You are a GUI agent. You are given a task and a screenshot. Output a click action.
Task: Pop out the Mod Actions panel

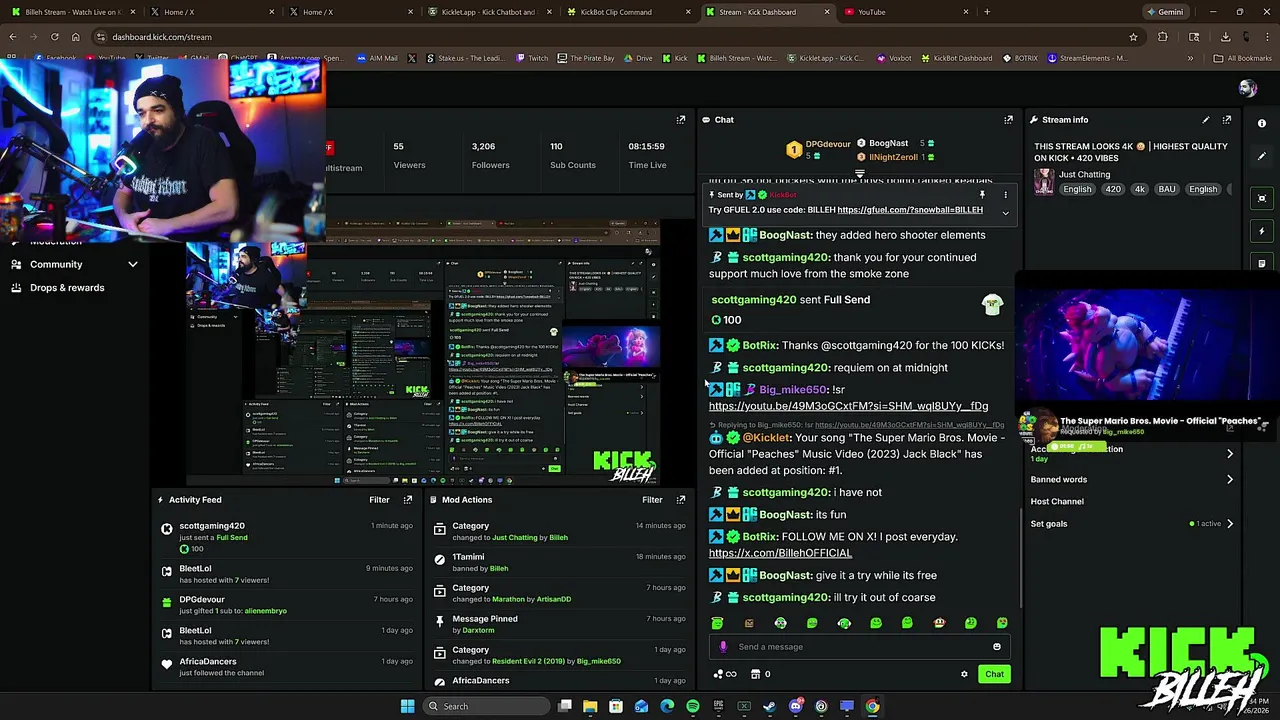tap(681, 500)
